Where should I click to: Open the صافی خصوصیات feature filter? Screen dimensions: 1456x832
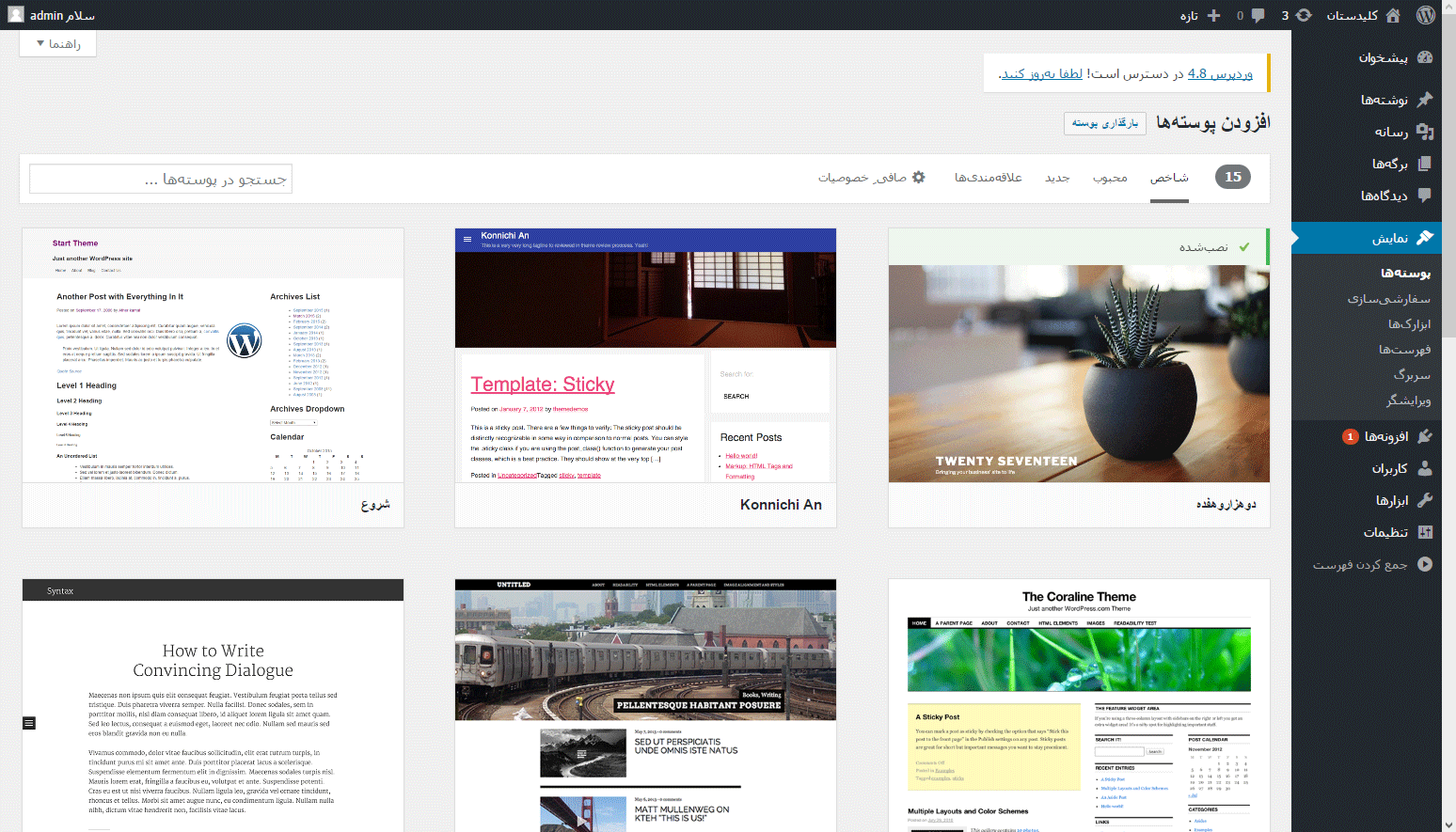click(871, 177)
